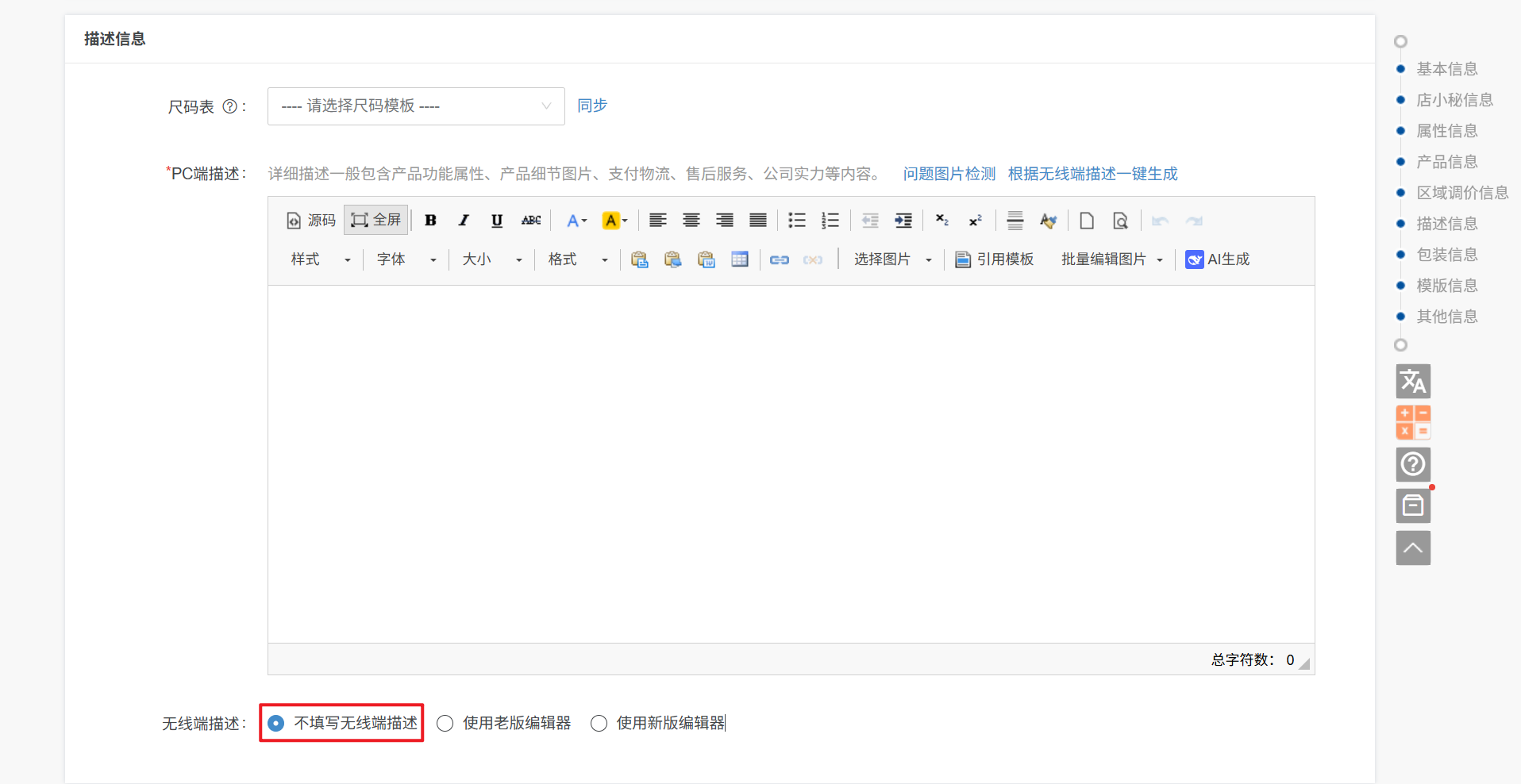Click the insert hyperlink icon
This screenshot has height=784, width=1521.
779,259
